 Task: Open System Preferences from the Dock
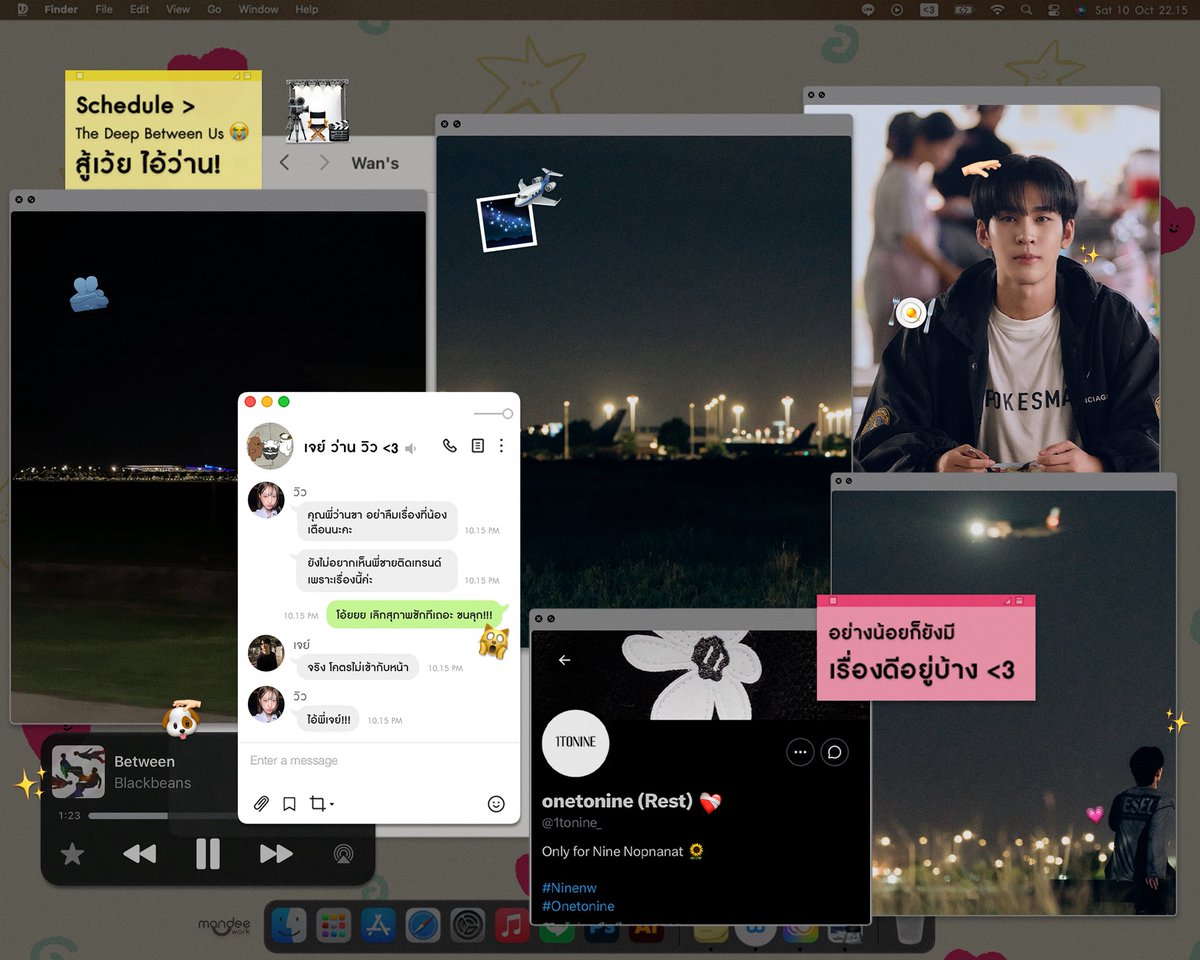[x=467, y=926]
